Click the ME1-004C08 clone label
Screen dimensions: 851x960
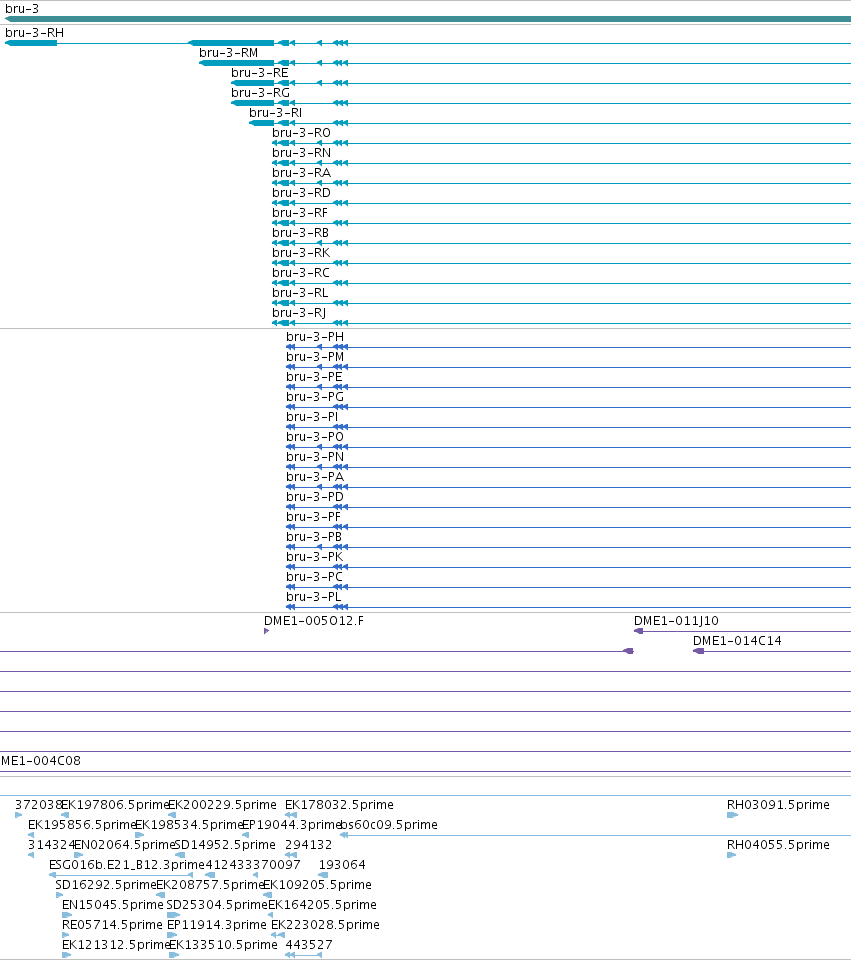pos(40,761)
